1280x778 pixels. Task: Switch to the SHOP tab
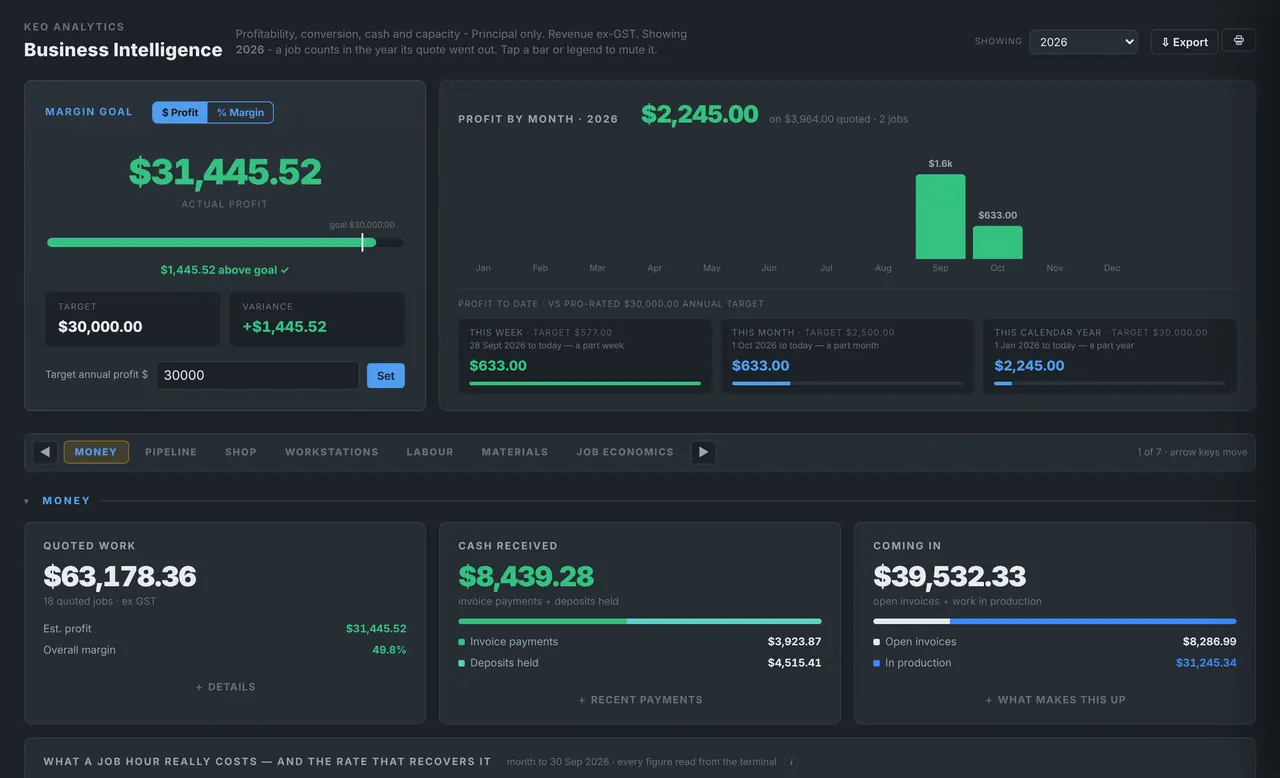pos(241,452)
